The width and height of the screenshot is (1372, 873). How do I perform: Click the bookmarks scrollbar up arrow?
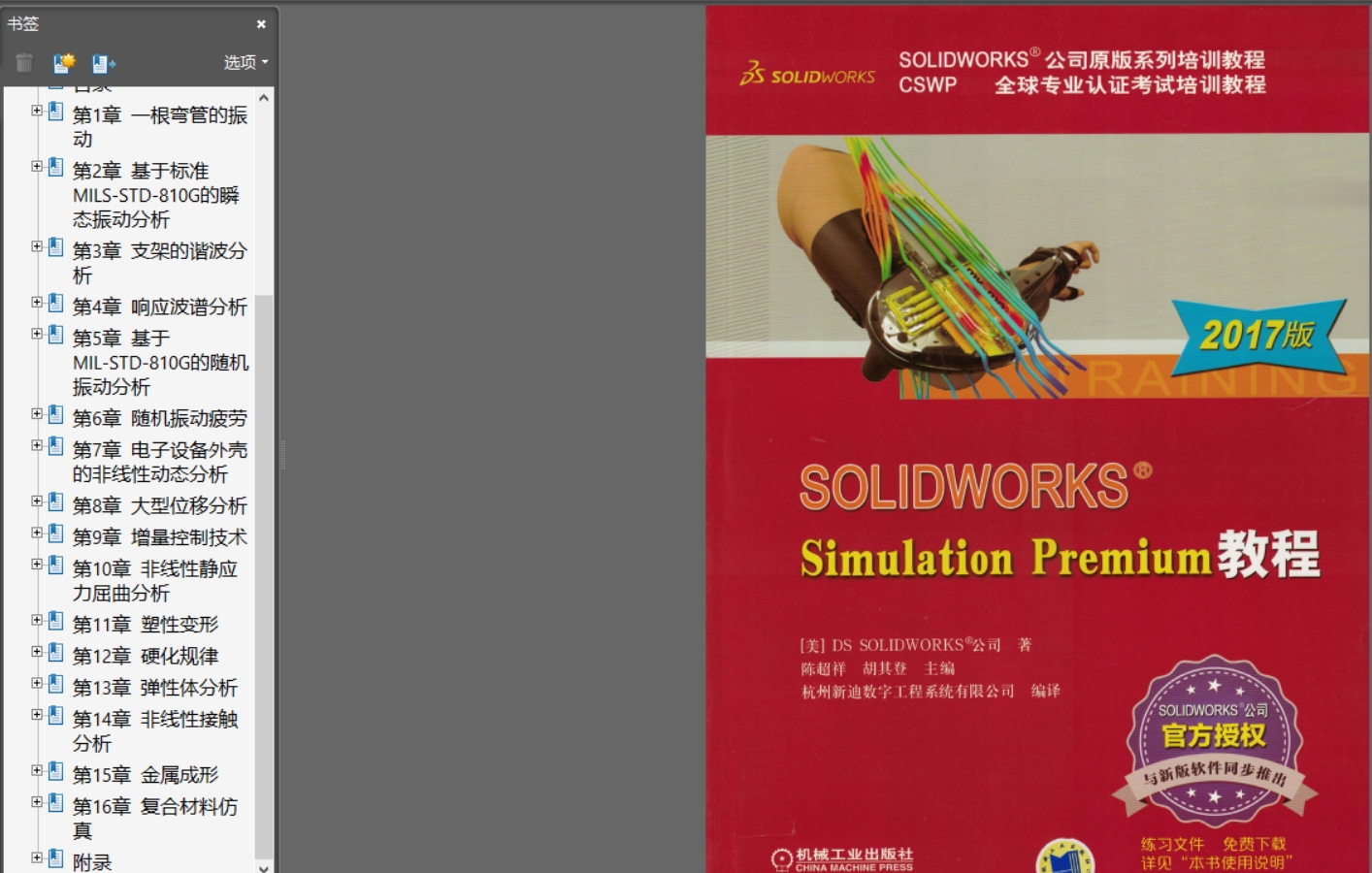[x=264, y=98]
